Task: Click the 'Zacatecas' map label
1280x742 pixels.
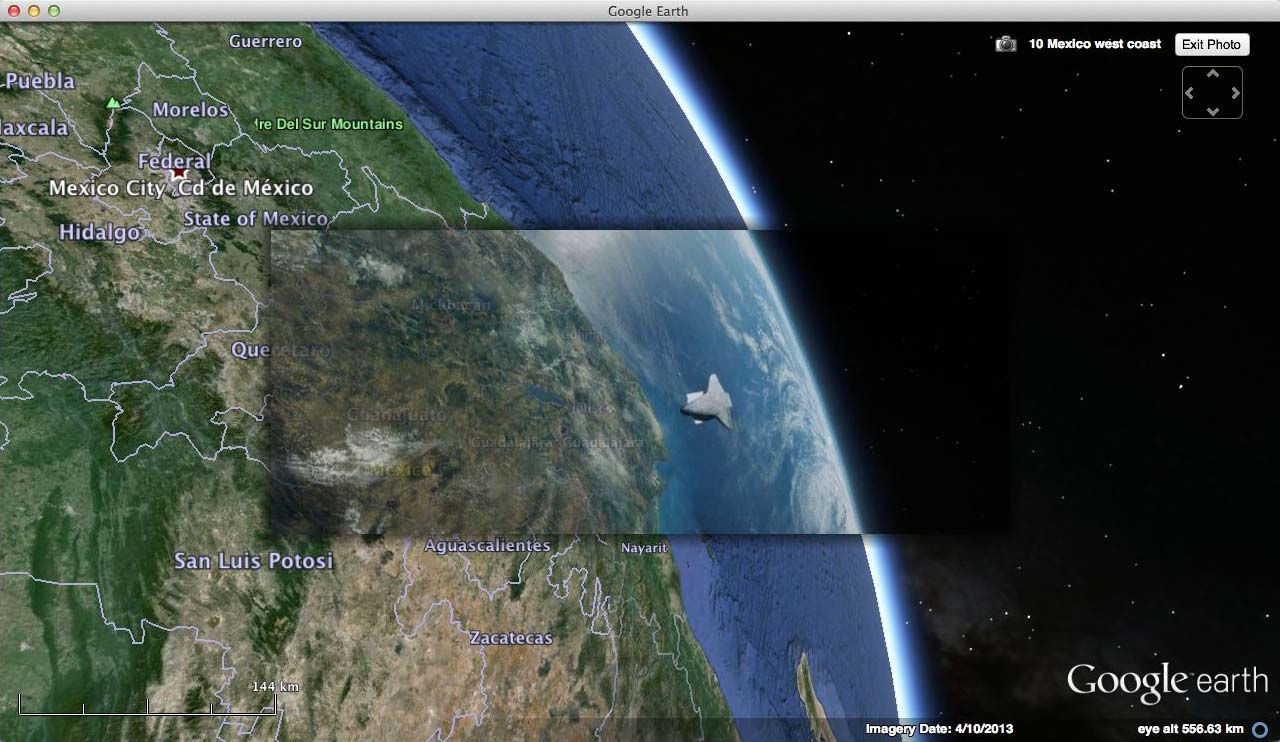Action: tap(511, 637)
